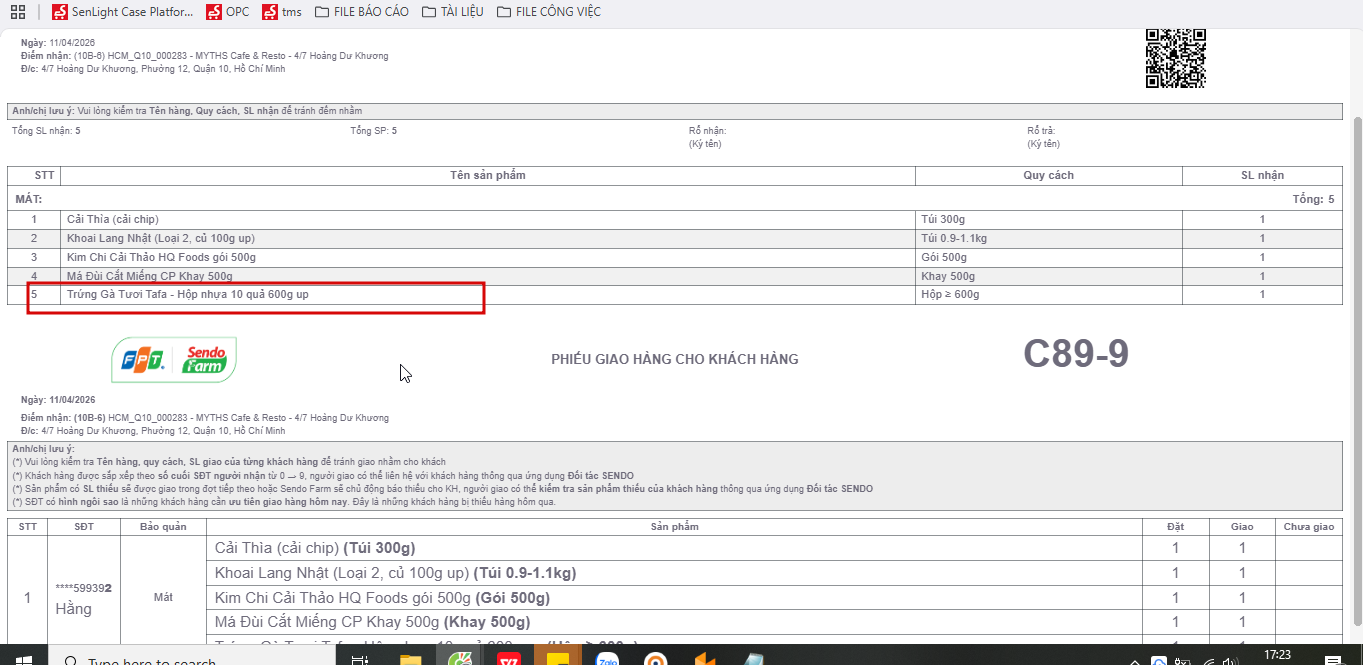
Task: Select Trứng Gà Tươi Tafa row
Action: coord(675,295)
